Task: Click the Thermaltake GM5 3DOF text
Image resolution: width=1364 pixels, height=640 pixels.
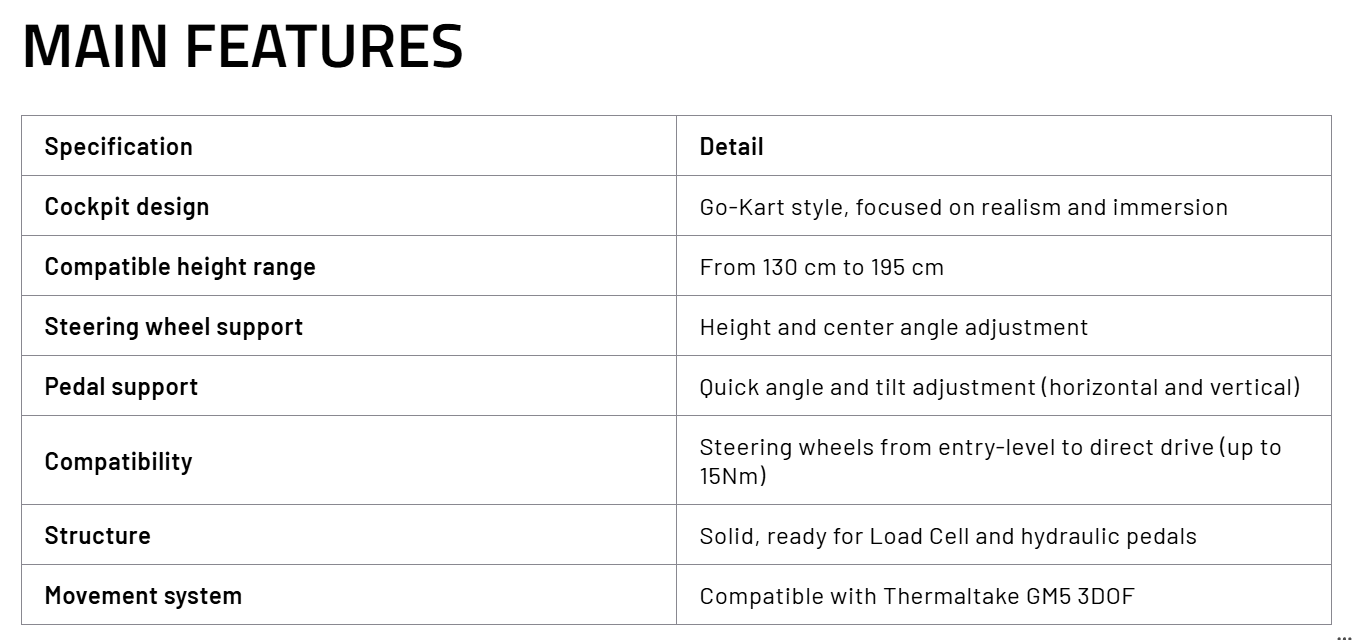Action: tap(1009, 596)
